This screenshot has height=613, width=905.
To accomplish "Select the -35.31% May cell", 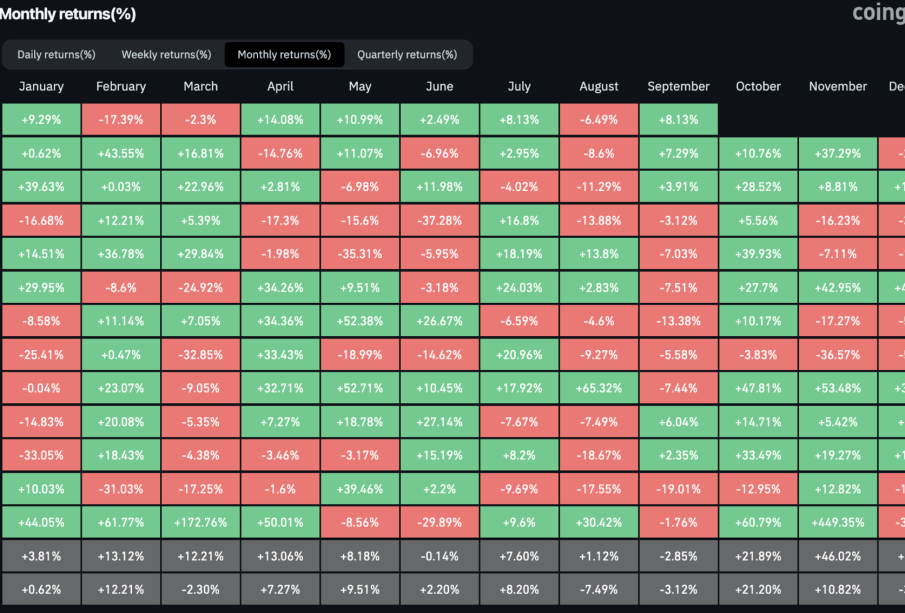I will click(360, 254).
